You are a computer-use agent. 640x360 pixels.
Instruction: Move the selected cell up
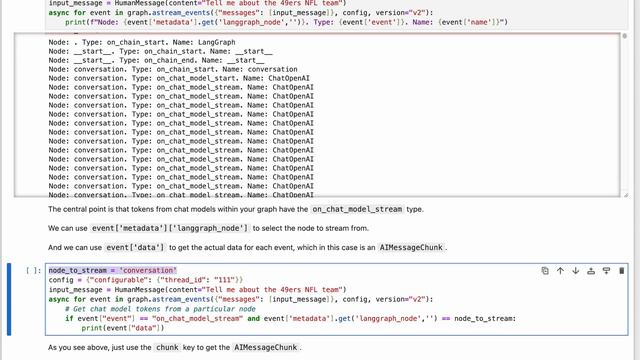pos(560,271)
